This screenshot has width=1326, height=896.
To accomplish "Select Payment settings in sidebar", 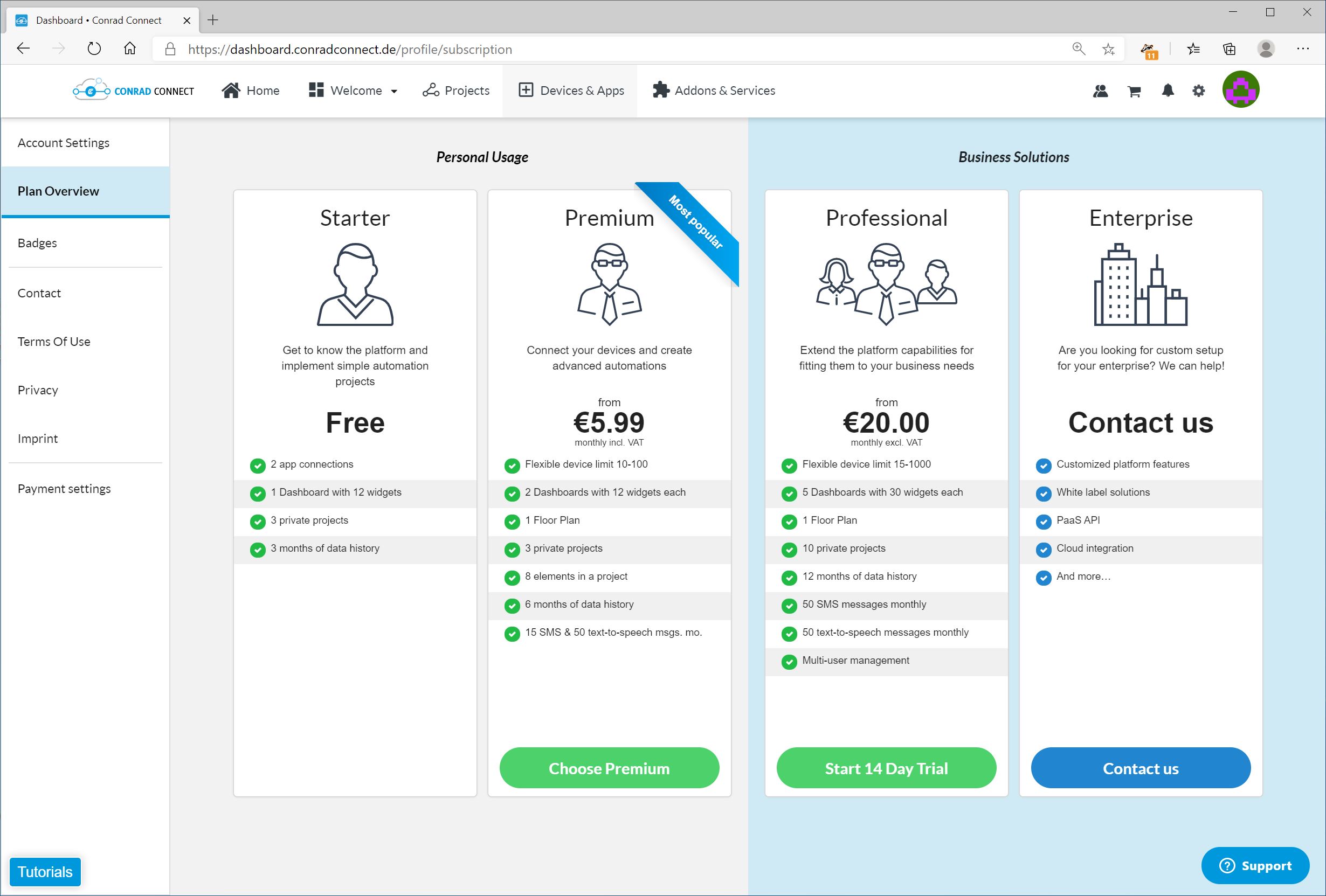I will pyautogui.click(x=64, y=489).
